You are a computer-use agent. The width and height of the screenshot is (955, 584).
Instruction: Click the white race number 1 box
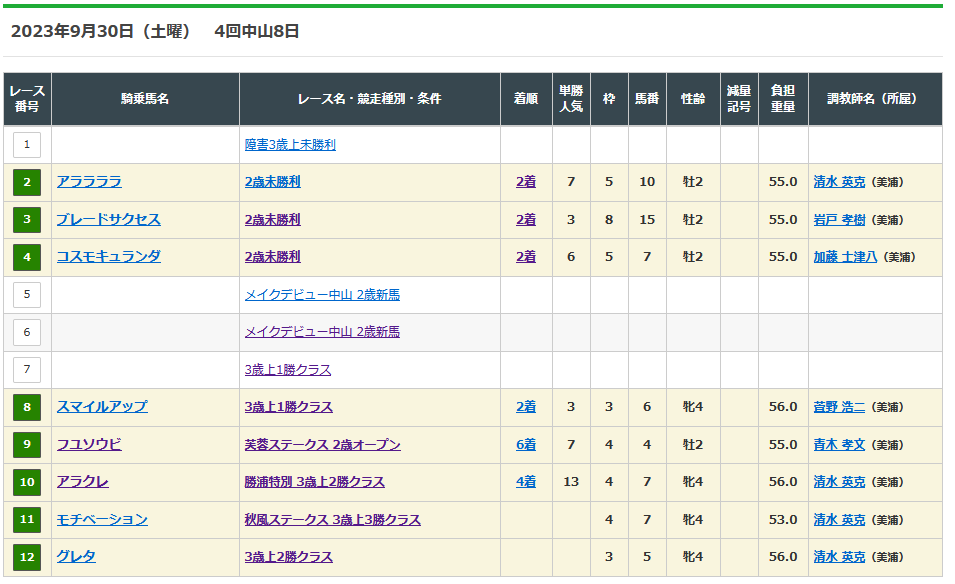point(27,145)
